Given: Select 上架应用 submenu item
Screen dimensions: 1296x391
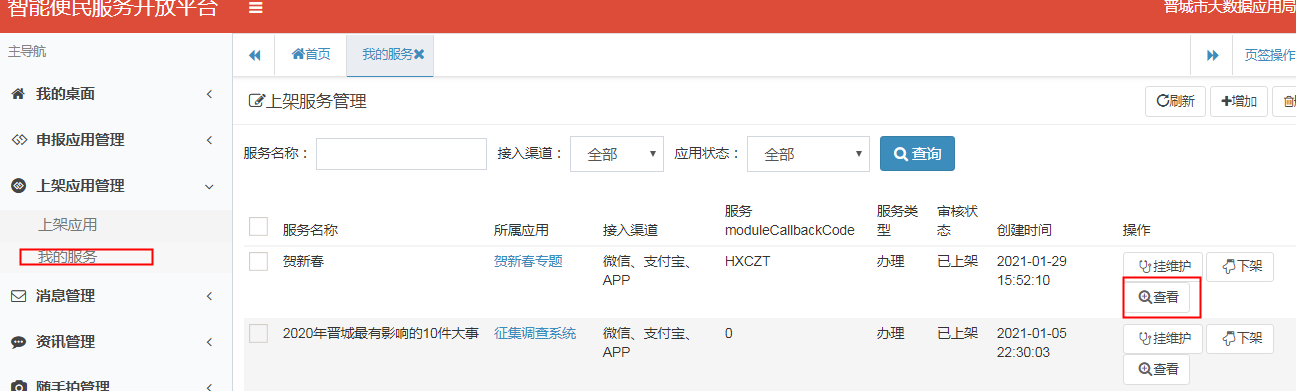Looking at the screenshot, I should 68,225.
